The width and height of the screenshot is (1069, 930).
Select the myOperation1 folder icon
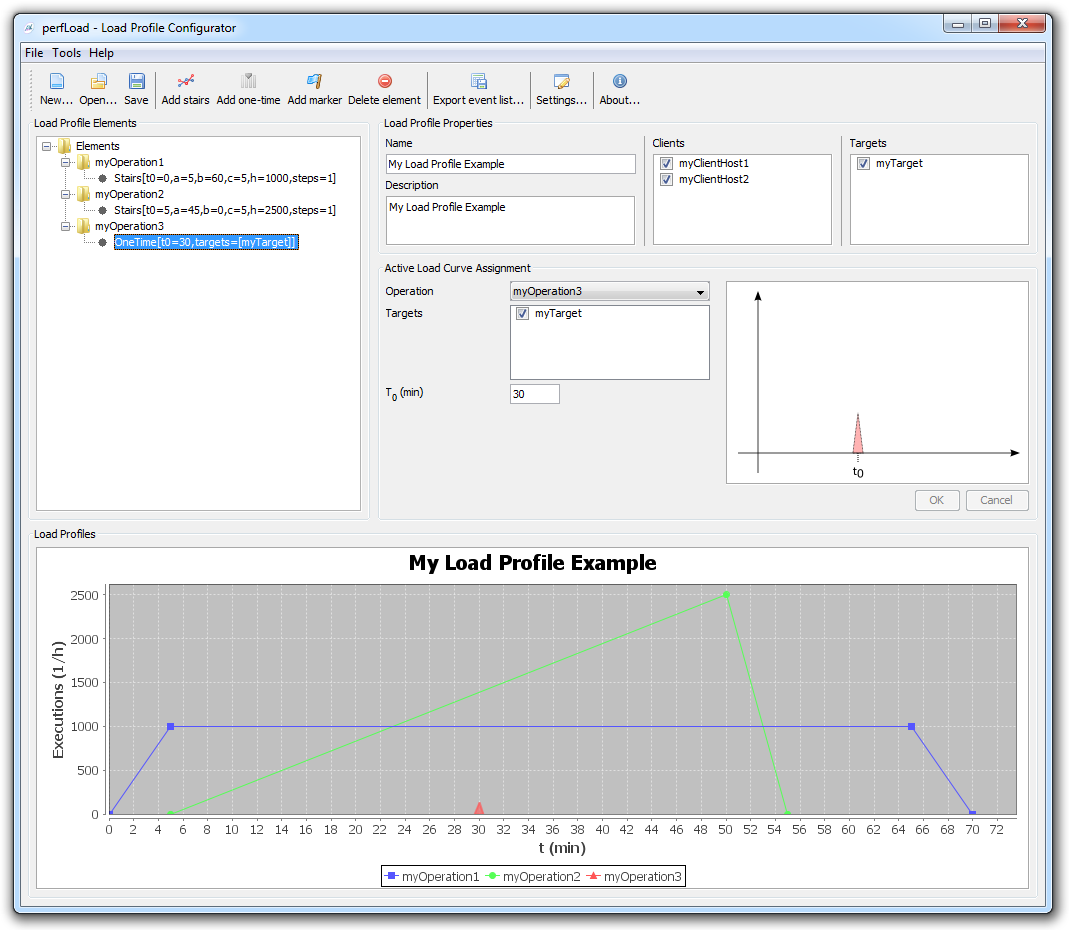pyautogui.click(x=84, y=162)
